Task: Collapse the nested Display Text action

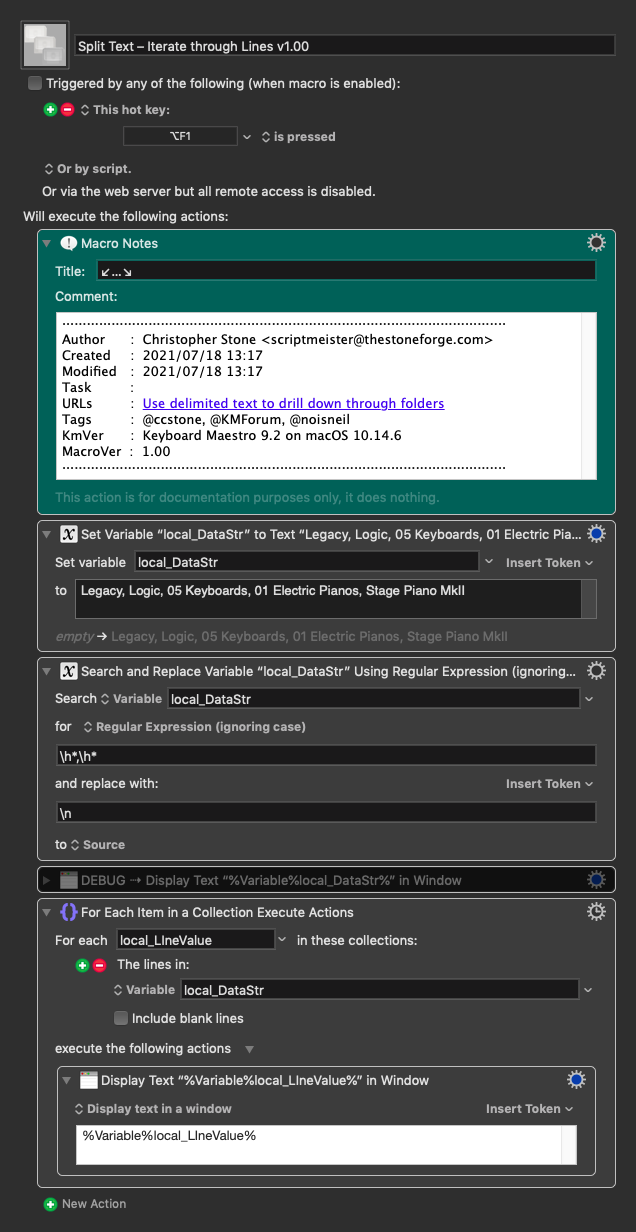Action: 66,1080
